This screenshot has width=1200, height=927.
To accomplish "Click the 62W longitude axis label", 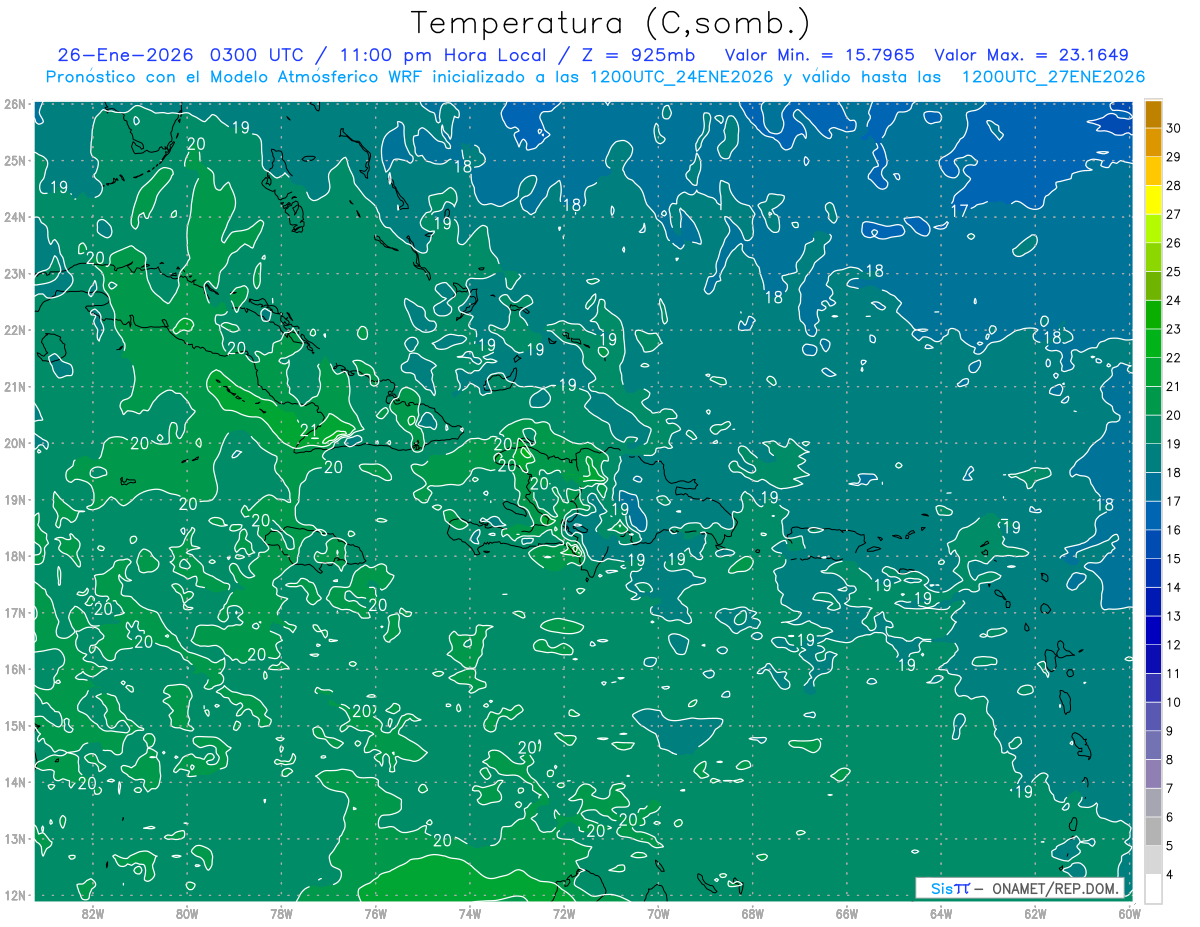I will coord(1035,913).
